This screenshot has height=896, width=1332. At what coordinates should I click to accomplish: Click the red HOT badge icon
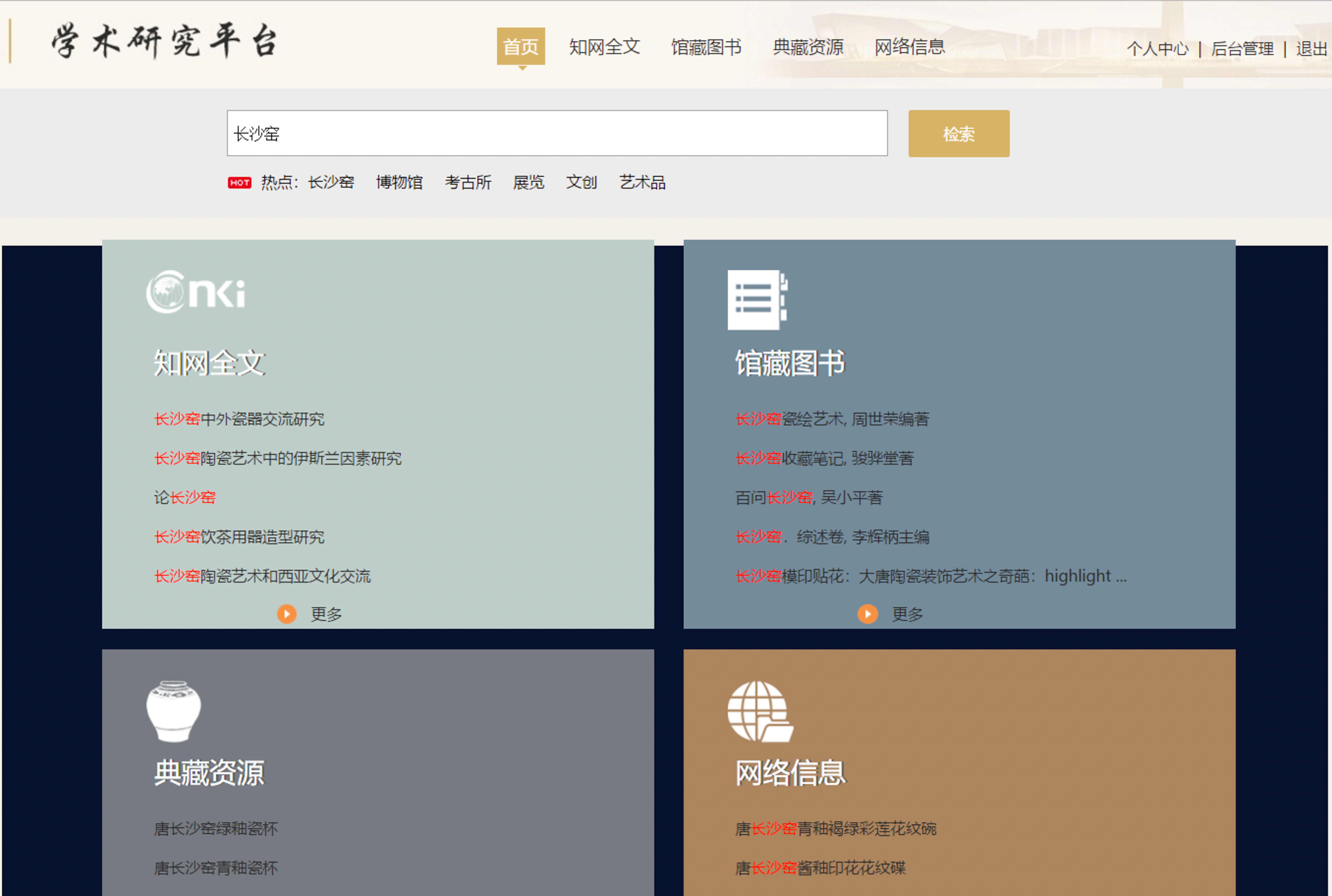[239, 183]
